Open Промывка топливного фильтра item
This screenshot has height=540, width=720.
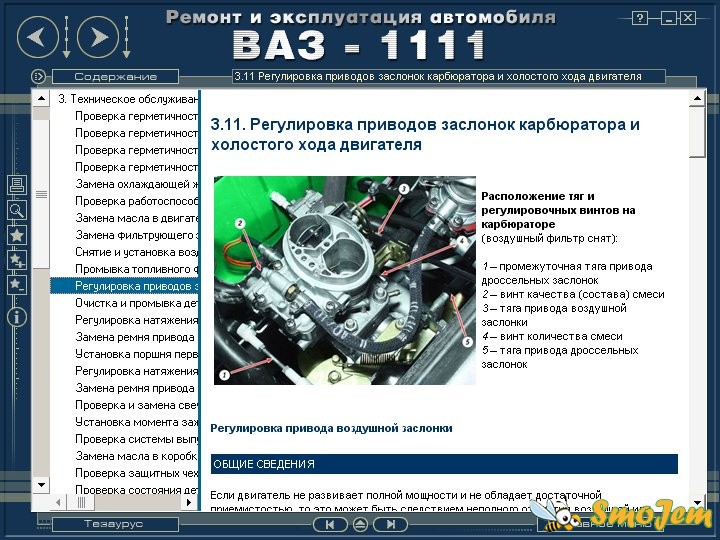[137, 269]
